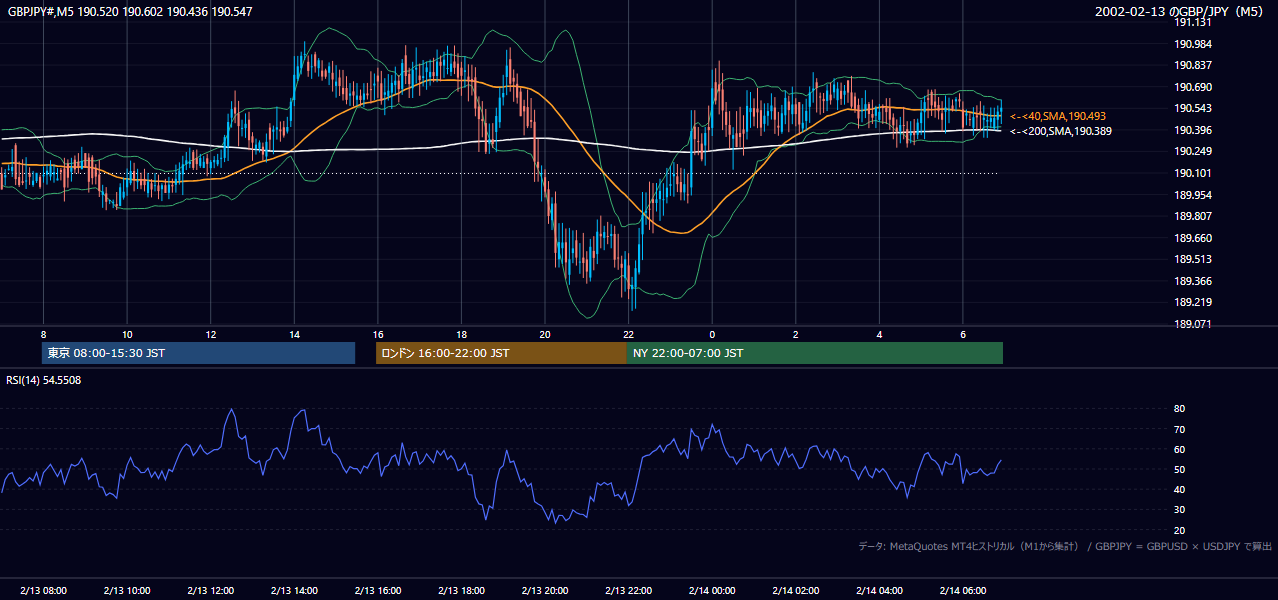Click the 2/13 10:00 bottom time label
This screenshot has height=600, width=1278.
tap(127, 591)
